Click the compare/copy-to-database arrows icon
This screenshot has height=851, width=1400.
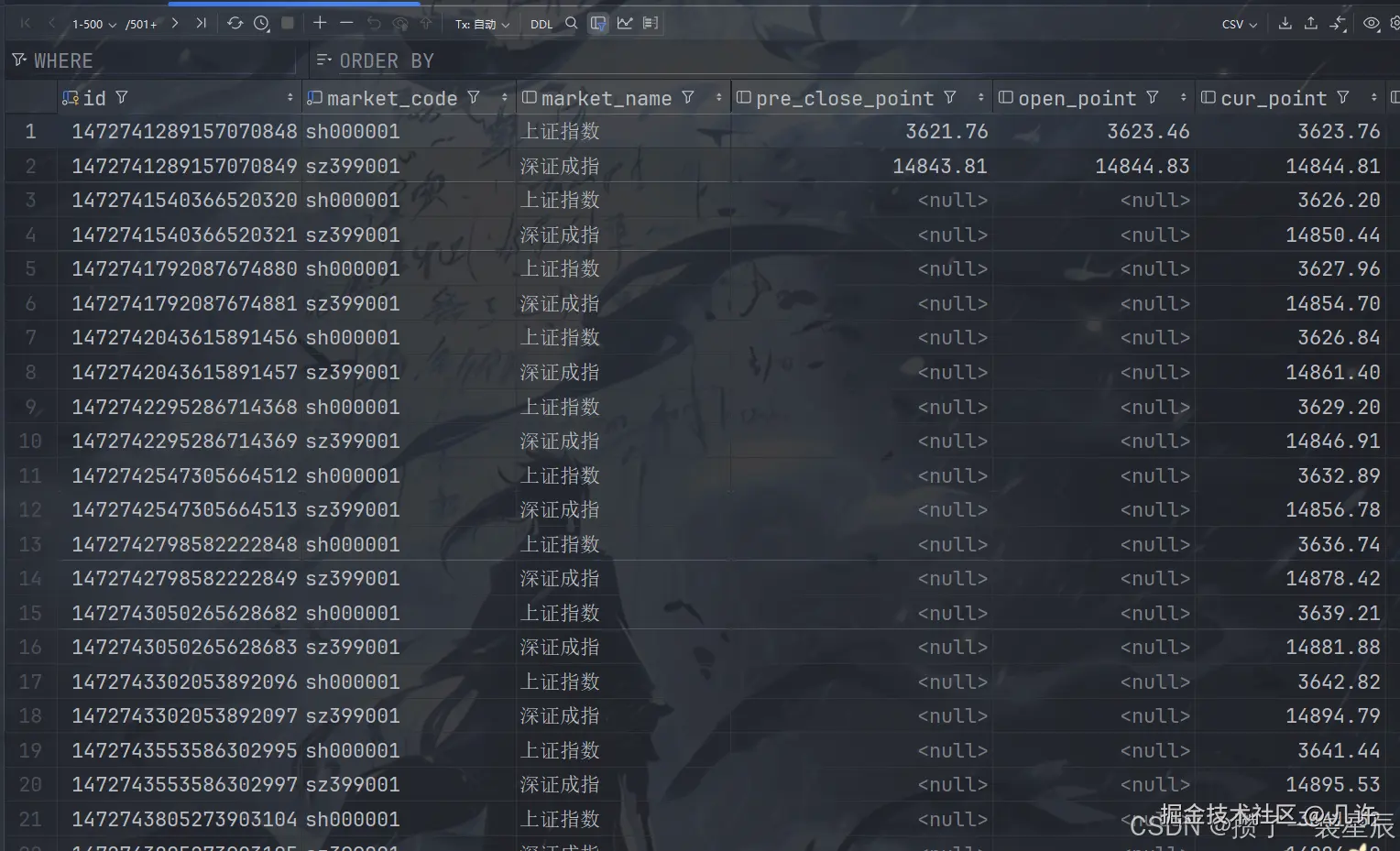1339,23
